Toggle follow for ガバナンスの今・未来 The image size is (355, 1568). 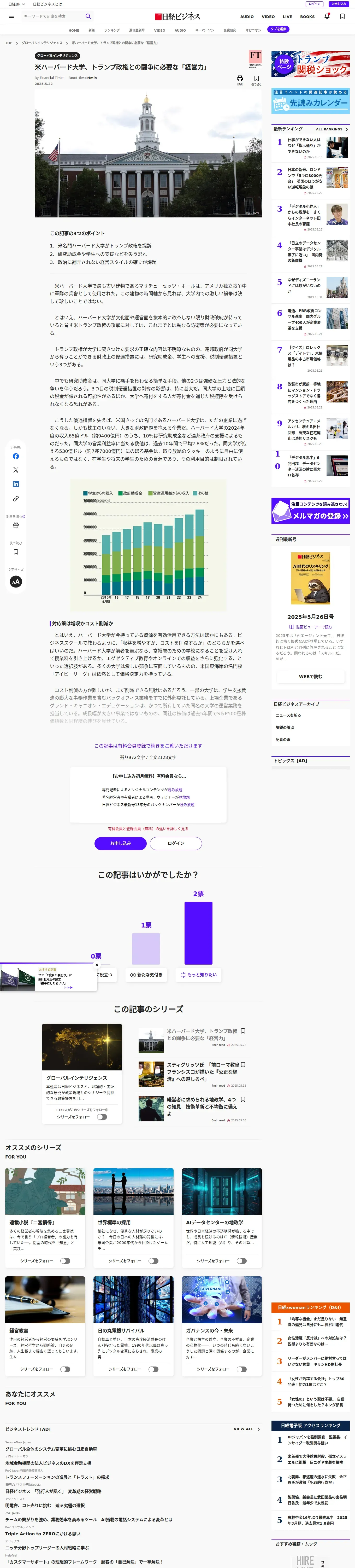(x=241, y=1369)
